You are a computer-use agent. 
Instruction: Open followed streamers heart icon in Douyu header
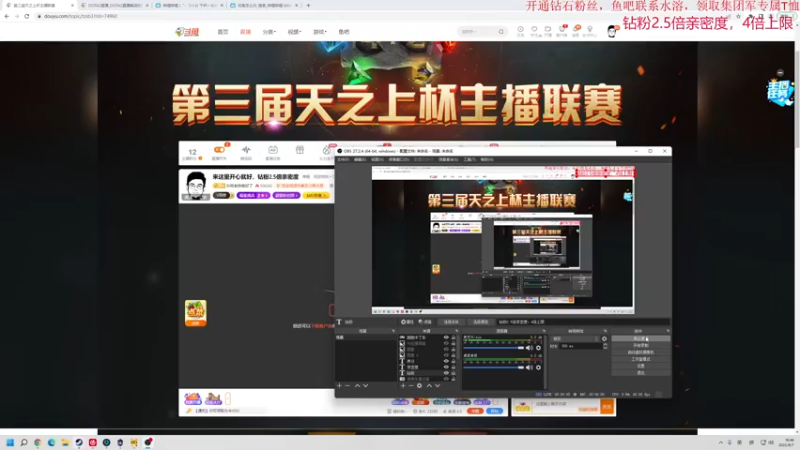tap(534, 30)
